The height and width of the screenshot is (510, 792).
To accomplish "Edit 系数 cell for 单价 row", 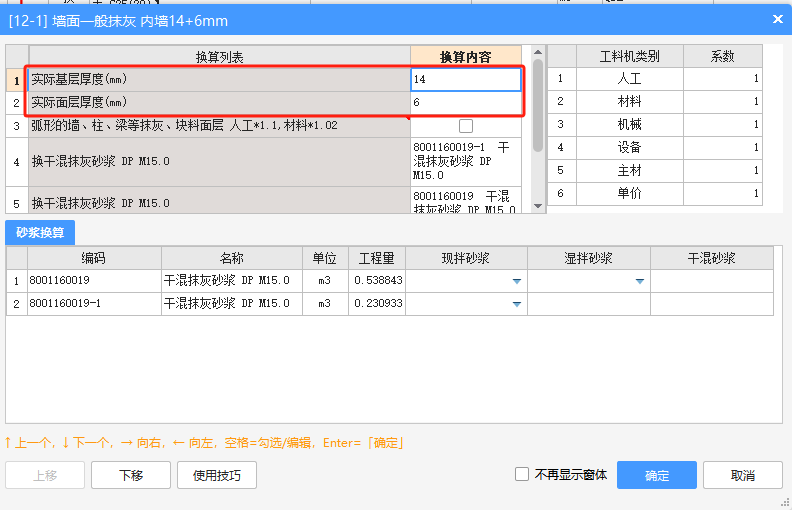I will tap(723, 193).
